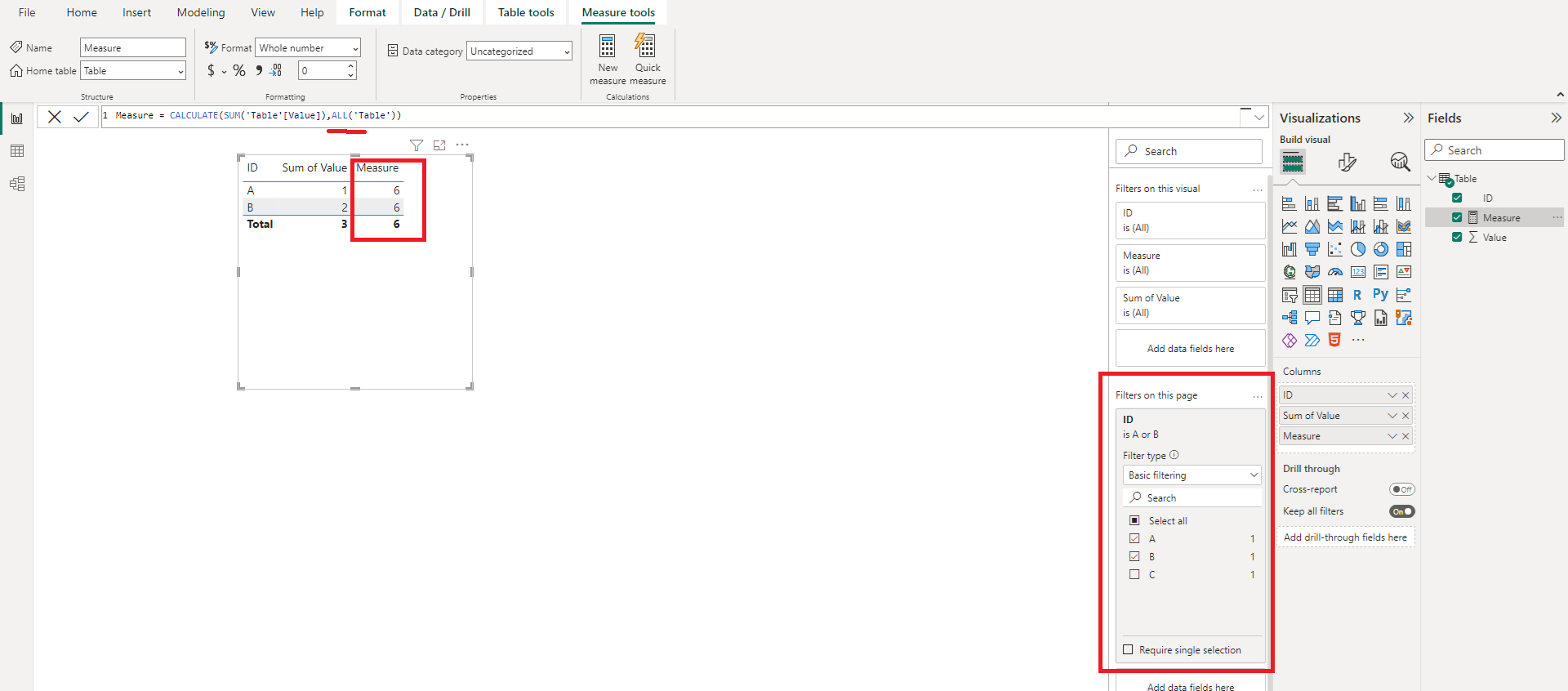Viewport: 1568px width, 691px height.
Task: Choose the Scatter chart visualization
Action: coord(1335,249)
